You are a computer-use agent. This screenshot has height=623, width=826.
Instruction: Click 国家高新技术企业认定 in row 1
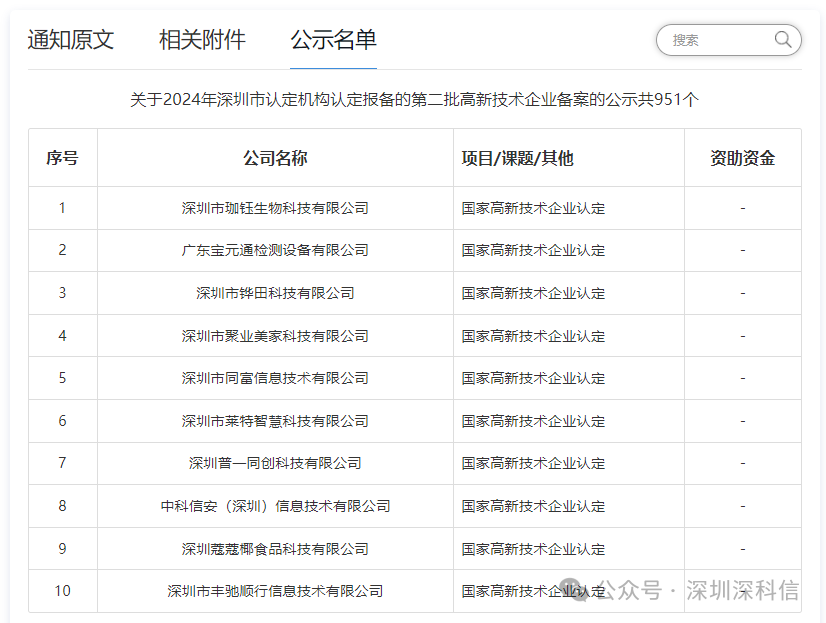533,208
